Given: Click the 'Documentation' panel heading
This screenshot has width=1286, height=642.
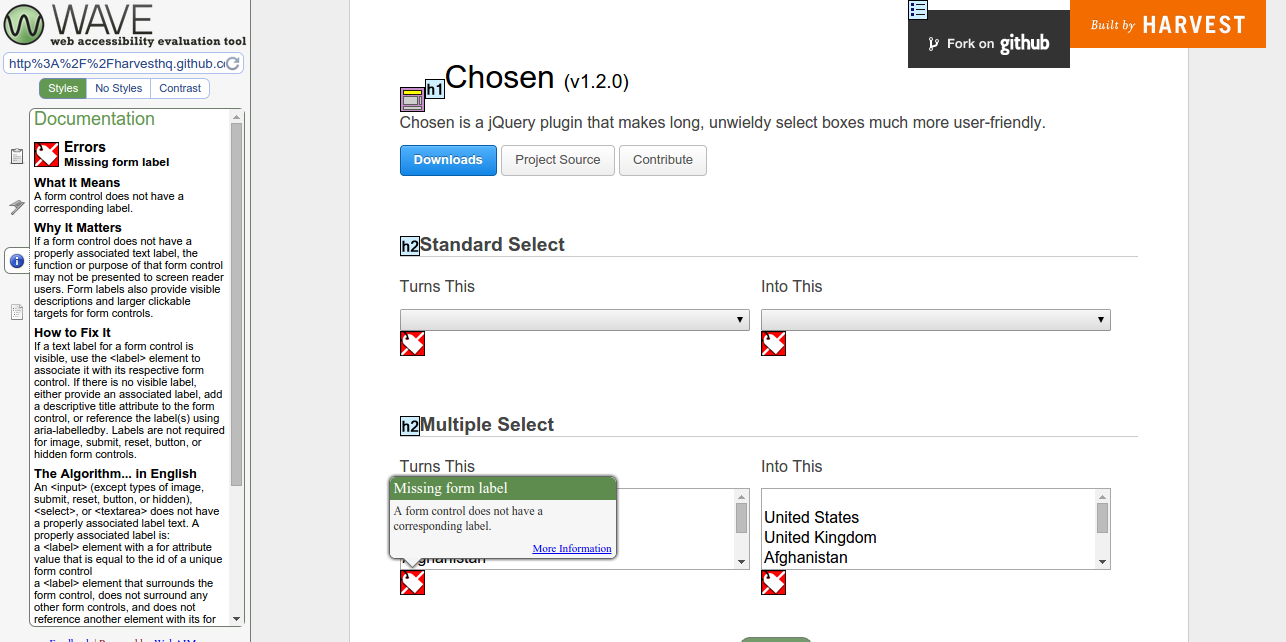Looking at the screenshot, I should (94, 119).
